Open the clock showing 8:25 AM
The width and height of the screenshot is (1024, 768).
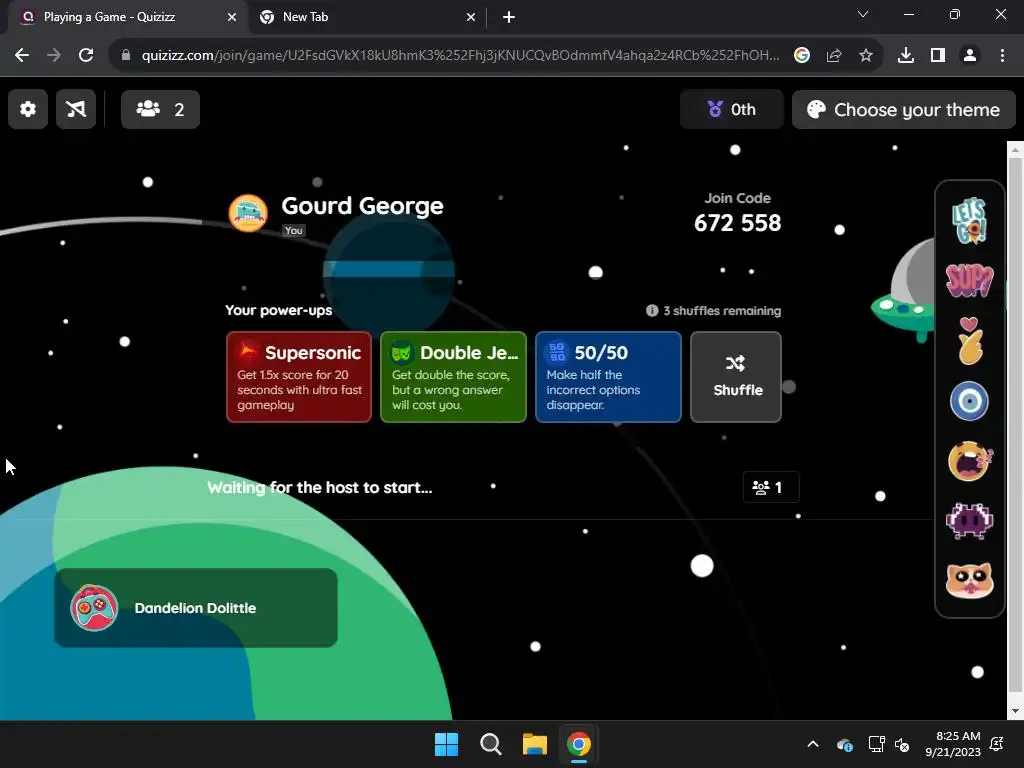pyautogui.click(x=953, y=744)
